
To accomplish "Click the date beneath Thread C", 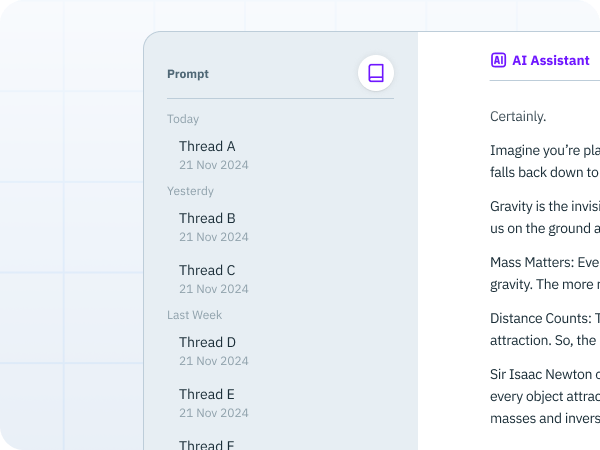I will point(214,289).
